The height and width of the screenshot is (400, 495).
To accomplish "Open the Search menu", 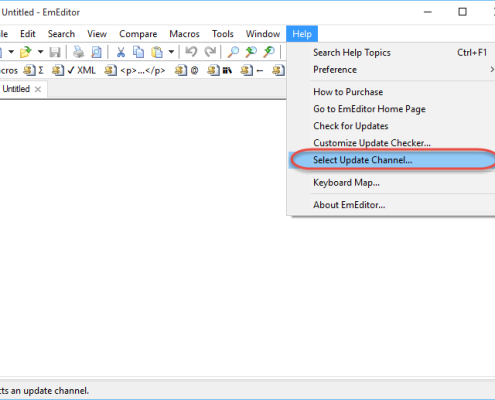I will click(x=61, y=34).
